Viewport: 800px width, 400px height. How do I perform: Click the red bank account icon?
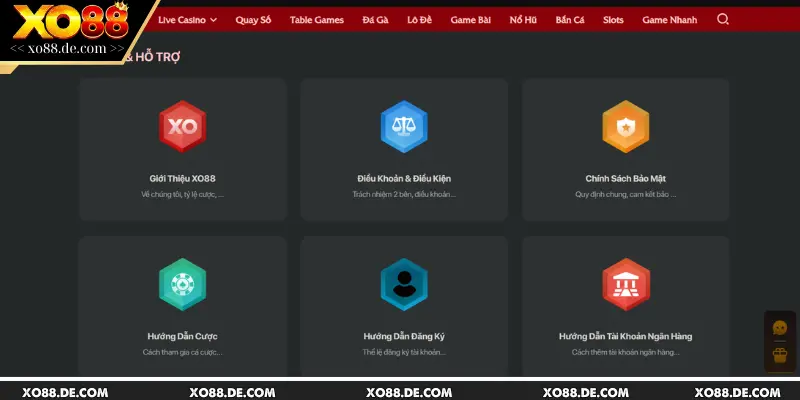626,284
